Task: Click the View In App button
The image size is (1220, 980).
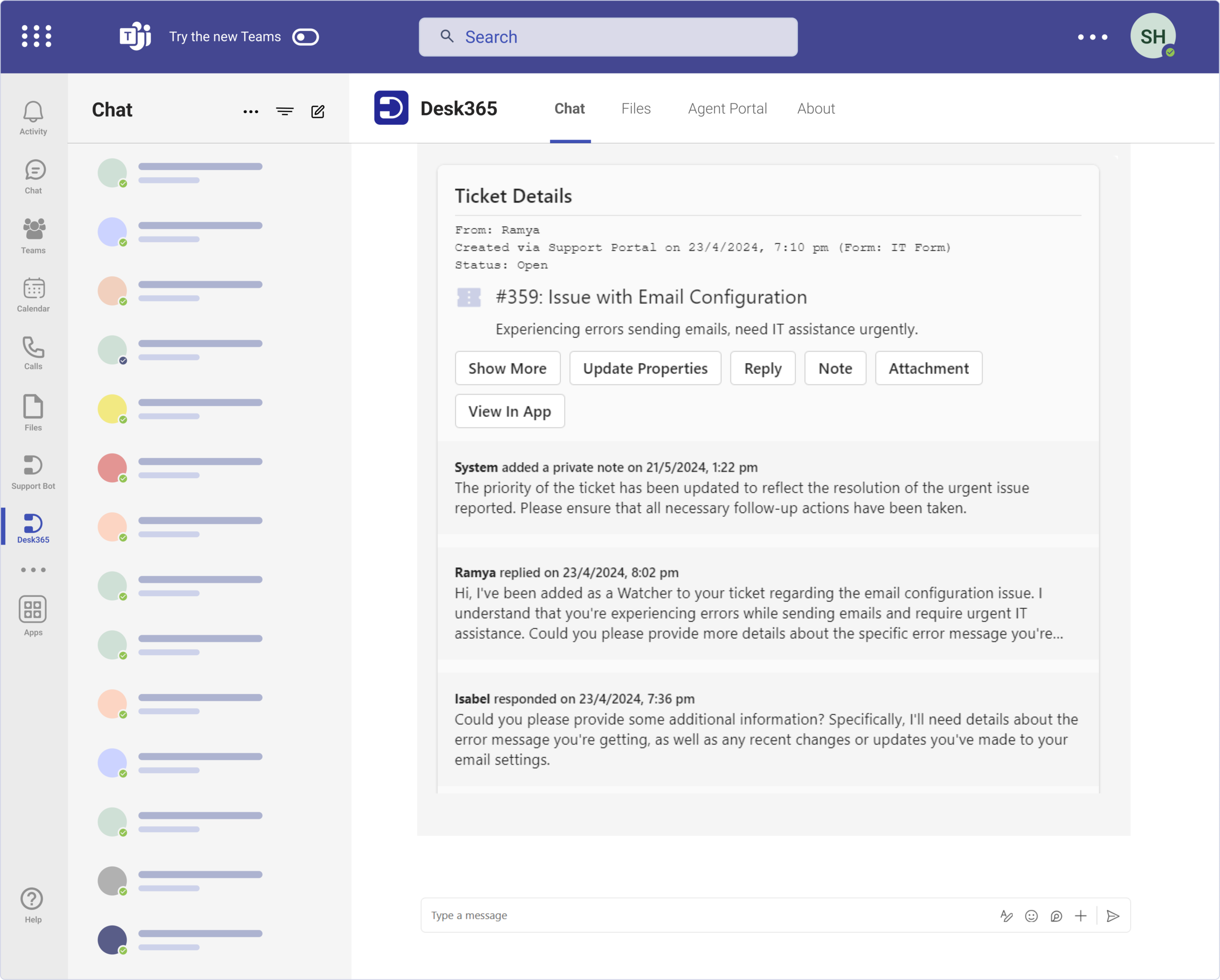Action: pyautogui.click(x=509, y=411)
